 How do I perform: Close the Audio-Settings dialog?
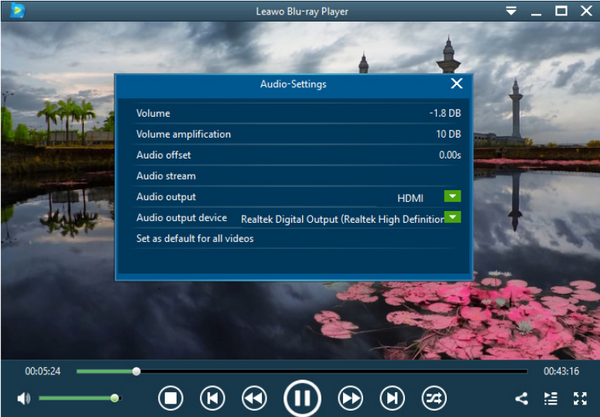pyautogui.click(x=457, y=85)
